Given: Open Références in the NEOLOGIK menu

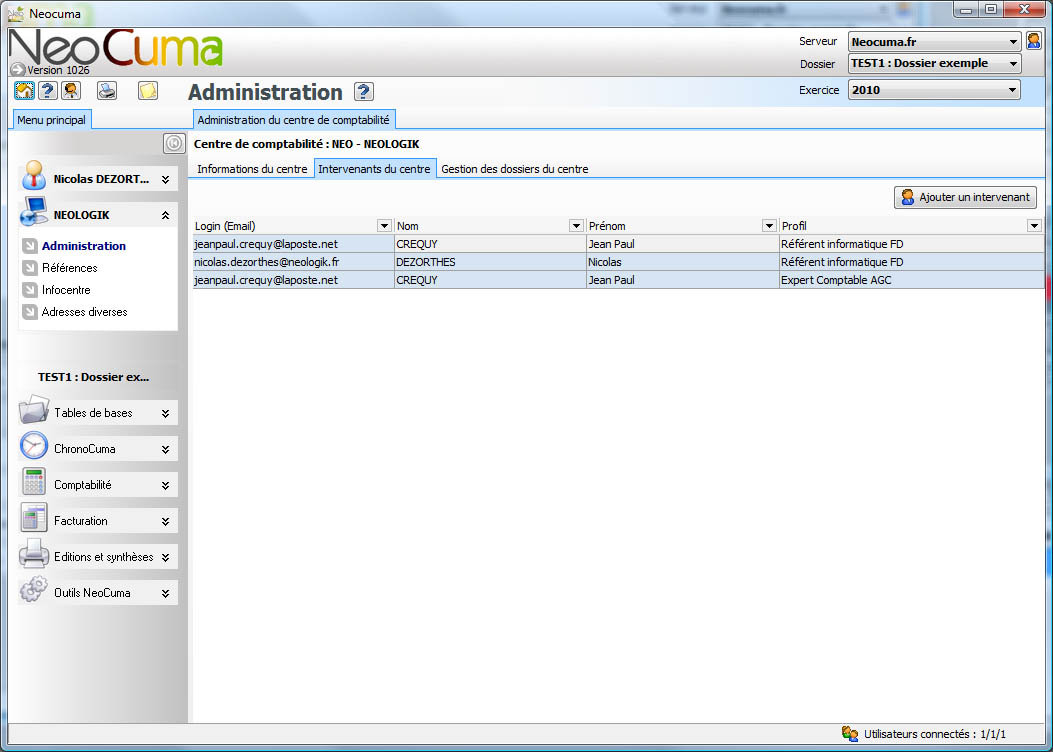Looking at the screenshot, I should tap(69, 268).
